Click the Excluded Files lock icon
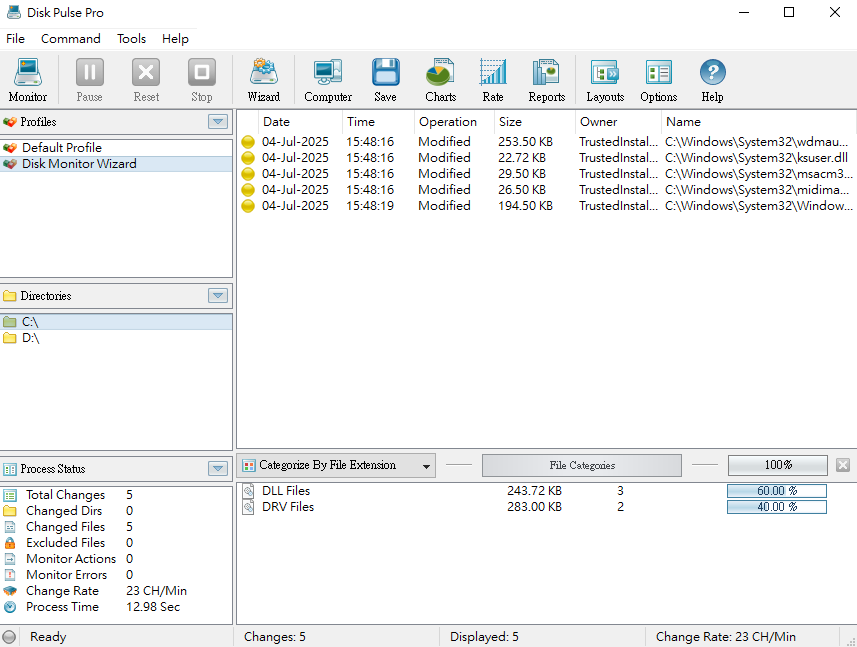 click(10, 543)
